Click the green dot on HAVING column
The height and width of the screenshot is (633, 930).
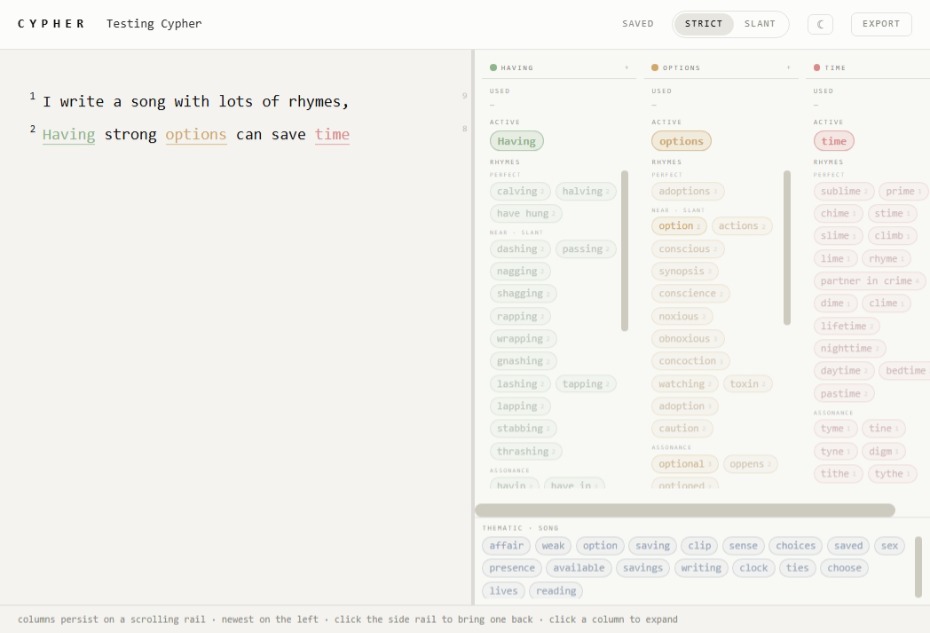point(493,68)
